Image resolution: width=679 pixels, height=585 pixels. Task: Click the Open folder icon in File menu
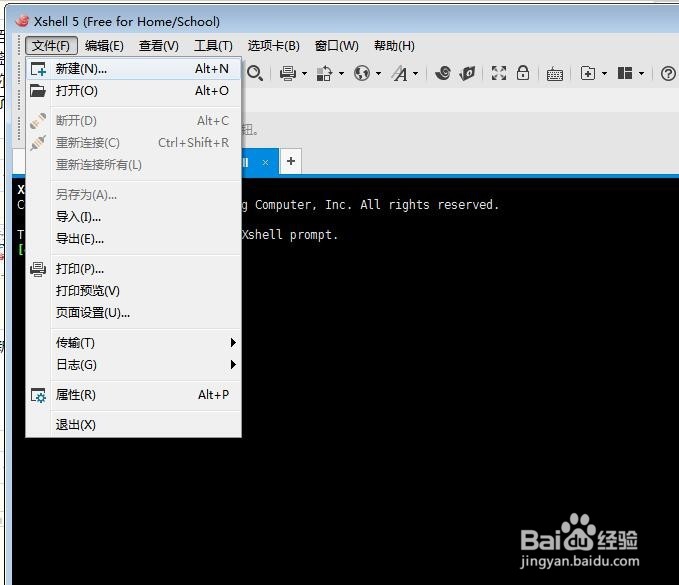click(38, 91)
